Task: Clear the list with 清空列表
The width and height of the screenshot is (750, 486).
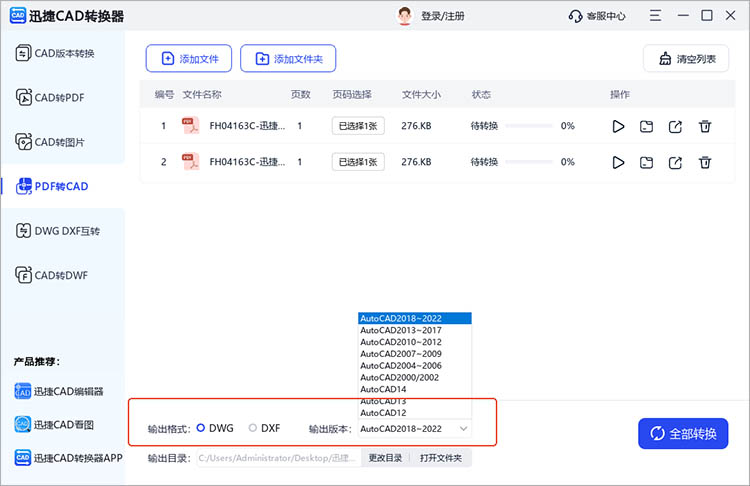Action: click(686, 59)
